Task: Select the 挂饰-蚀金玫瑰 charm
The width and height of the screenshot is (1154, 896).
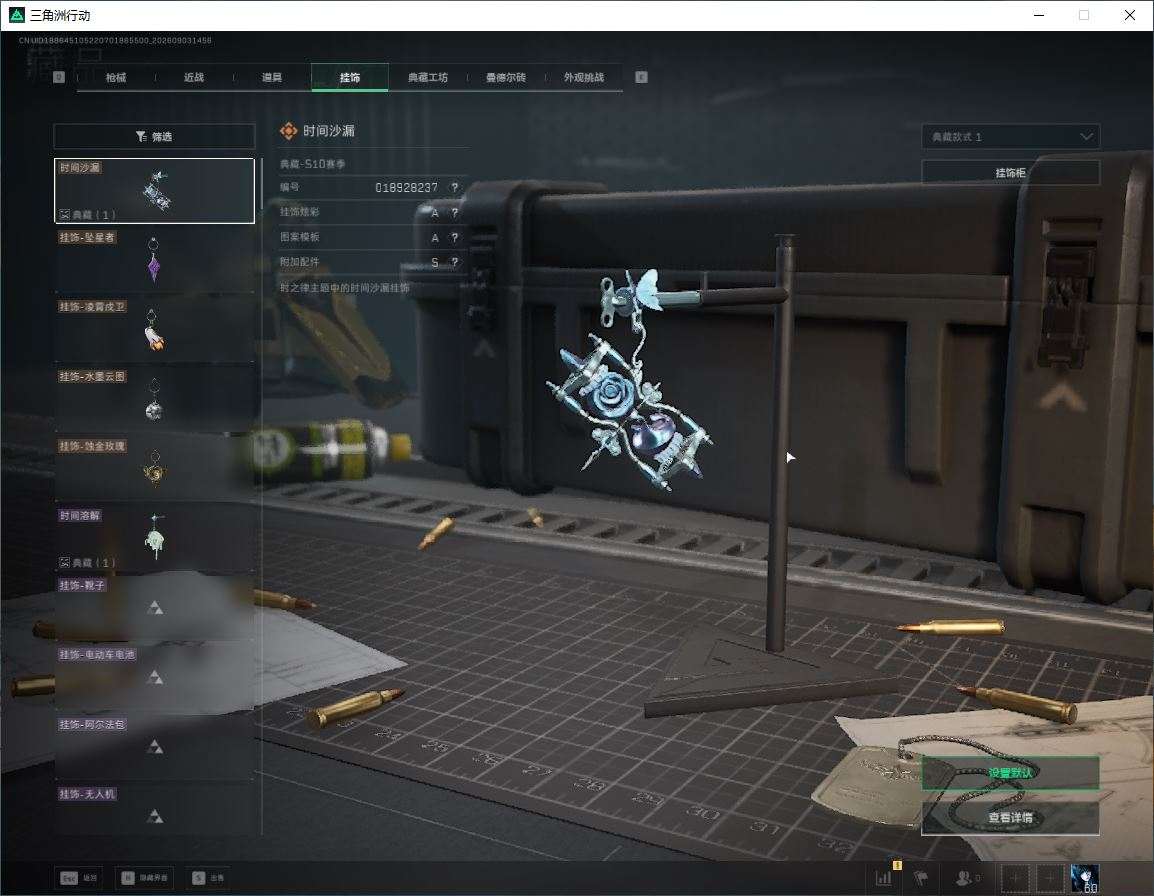Action: click(155, 469)
